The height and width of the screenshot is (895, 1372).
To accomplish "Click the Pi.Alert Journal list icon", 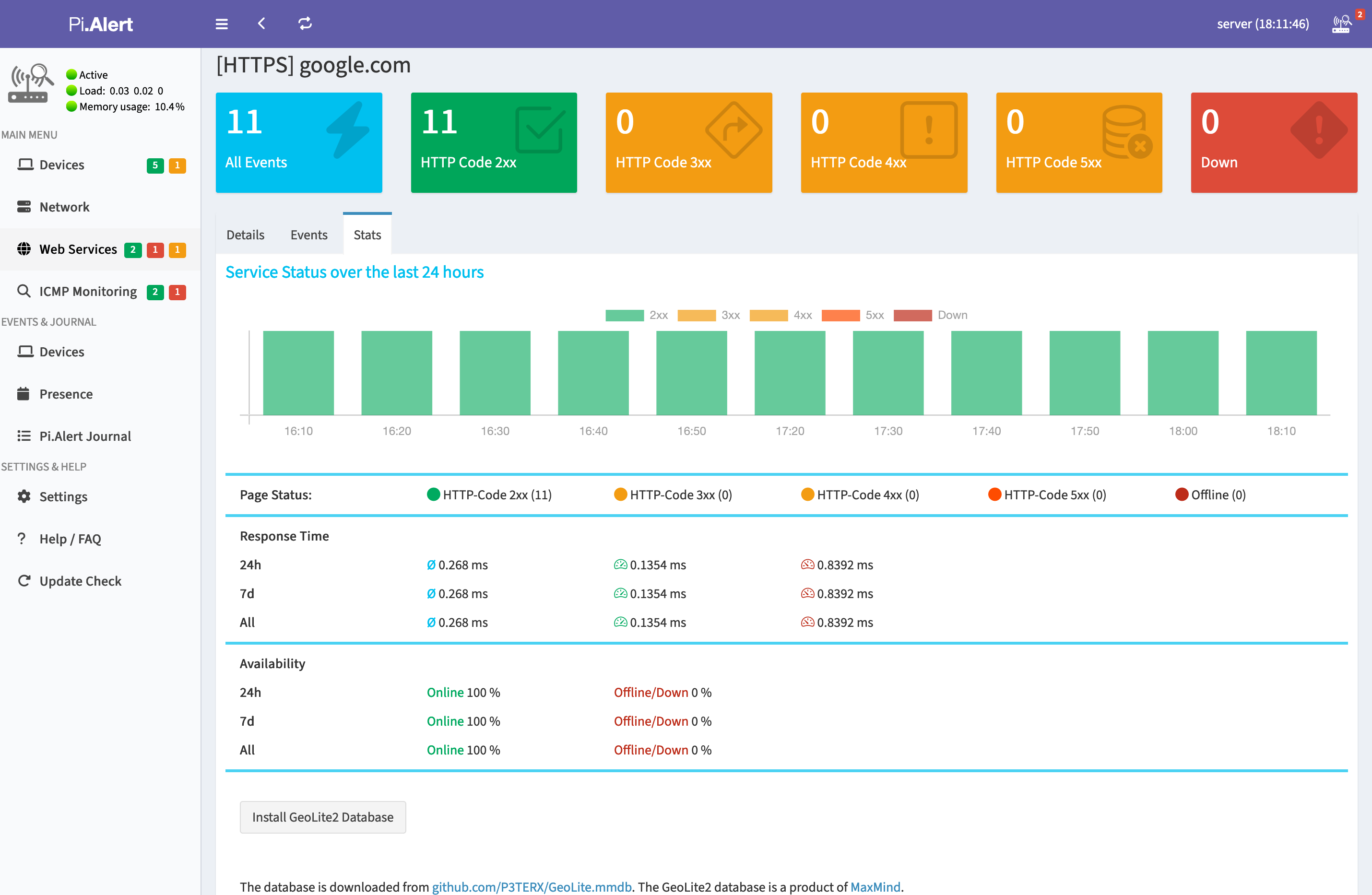I will (x=24, y=436).
